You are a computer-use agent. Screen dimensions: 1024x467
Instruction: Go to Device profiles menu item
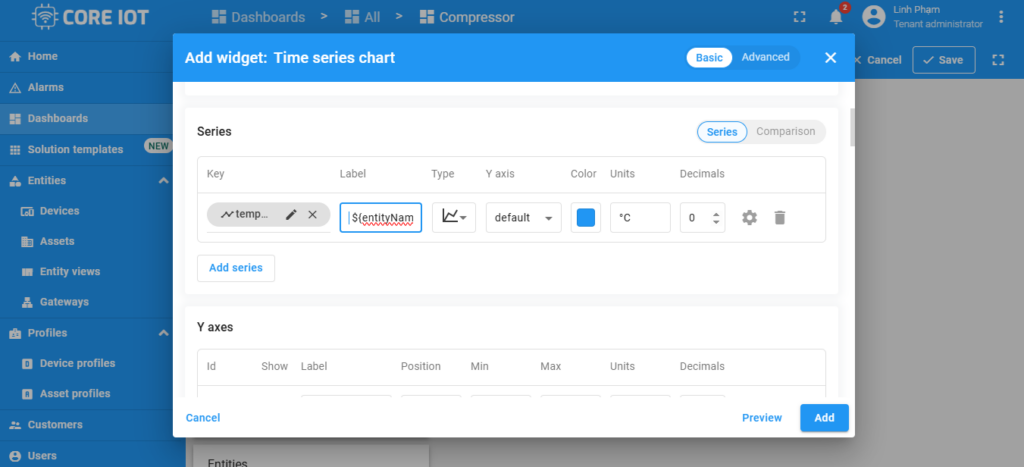pyautogui.click(x=77, y=363)
